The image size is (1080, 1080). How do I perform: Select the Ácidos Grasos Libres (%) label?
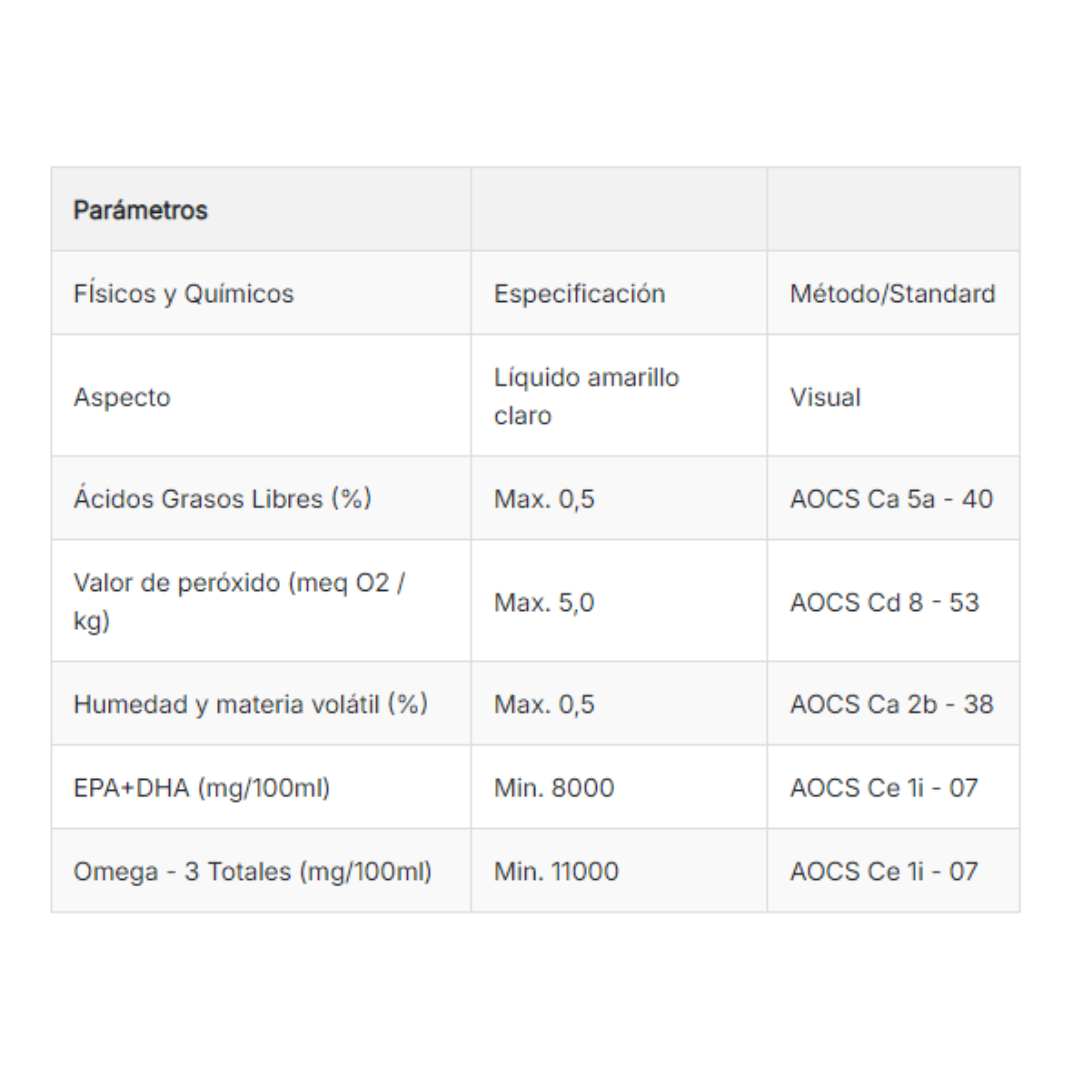222,498
